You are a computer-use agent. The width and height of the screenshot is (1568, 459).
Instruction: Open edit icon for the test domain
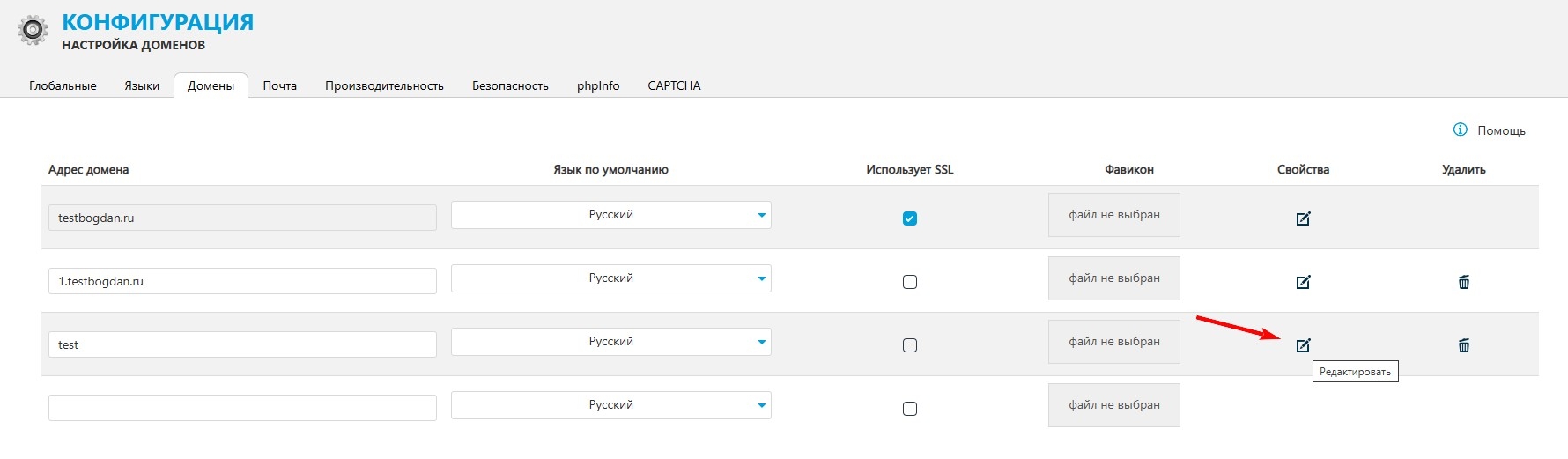coord(1303,345)
